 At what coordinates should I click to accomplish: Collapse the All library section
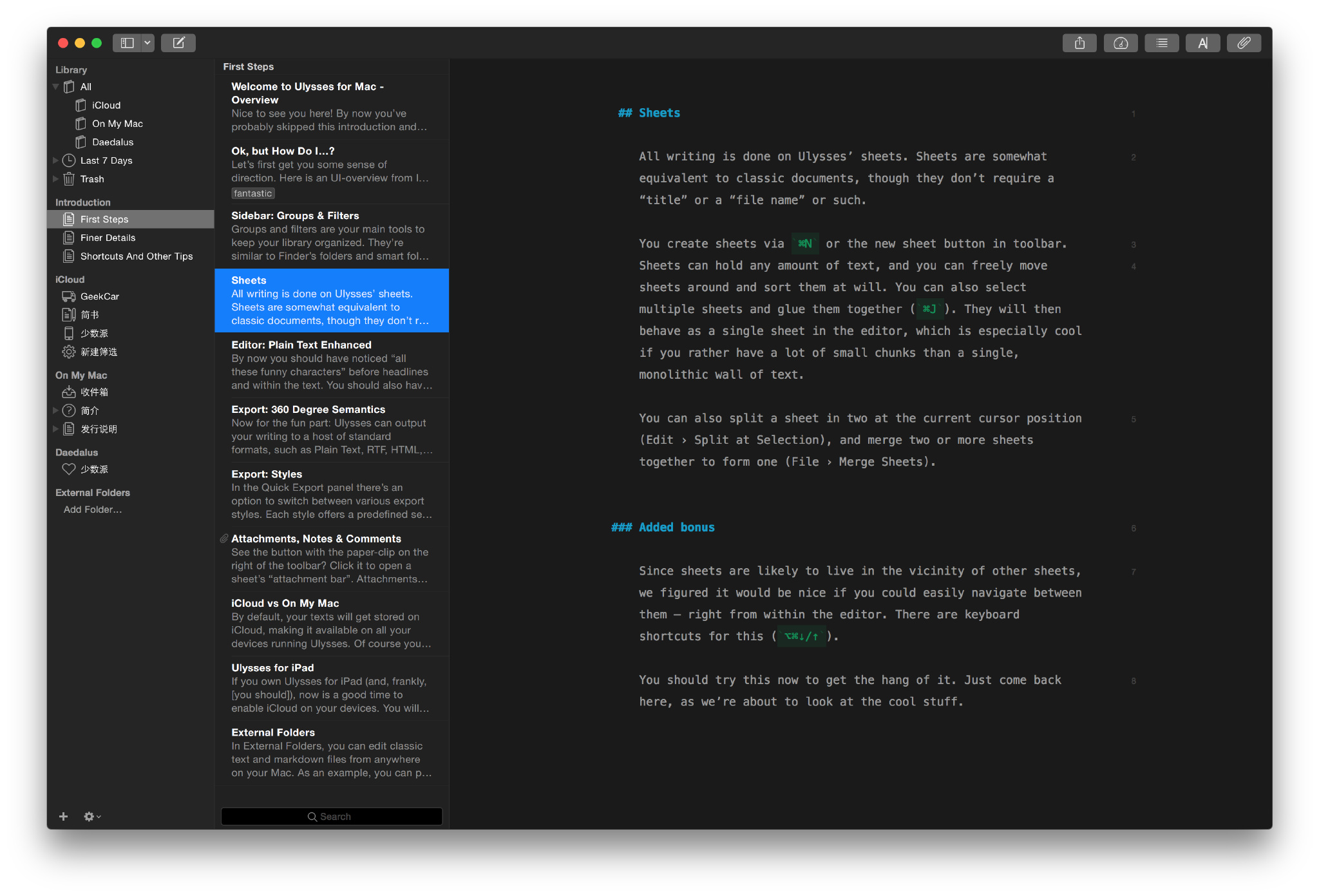click(55, 86)
